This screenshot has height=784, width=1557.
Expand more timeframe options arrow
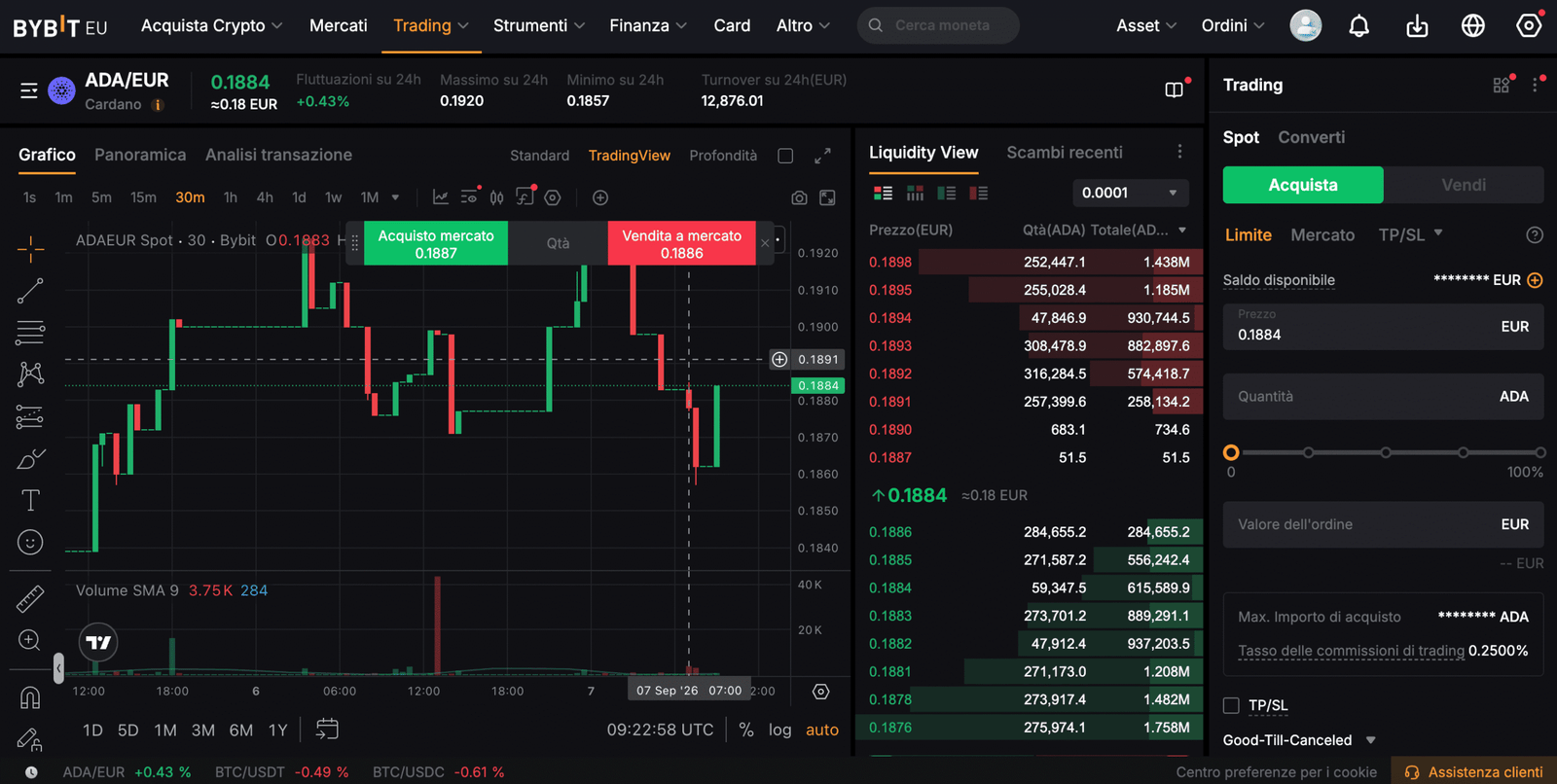395,197
